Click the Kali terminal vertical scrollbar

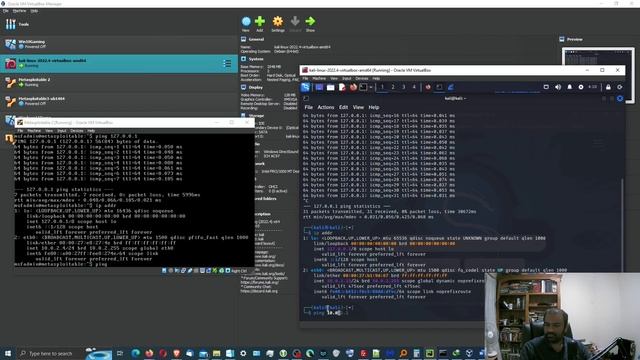point(622,225)
